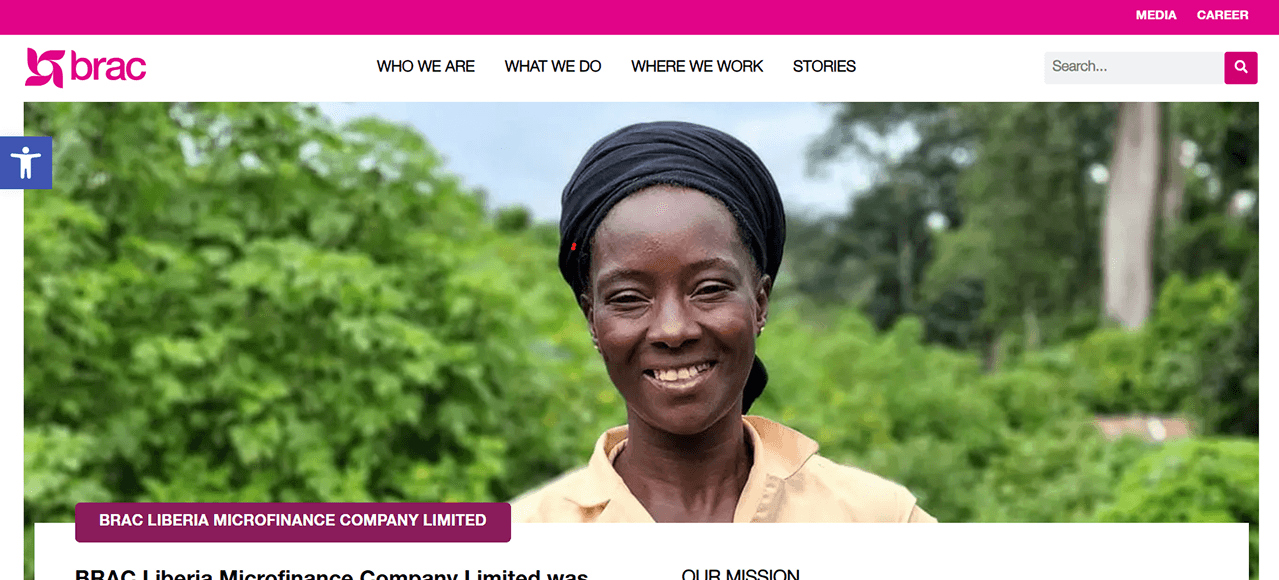
Task: Click the BRAC Liberia Microfinance Company Limited label
Action: tap(293, 521)
